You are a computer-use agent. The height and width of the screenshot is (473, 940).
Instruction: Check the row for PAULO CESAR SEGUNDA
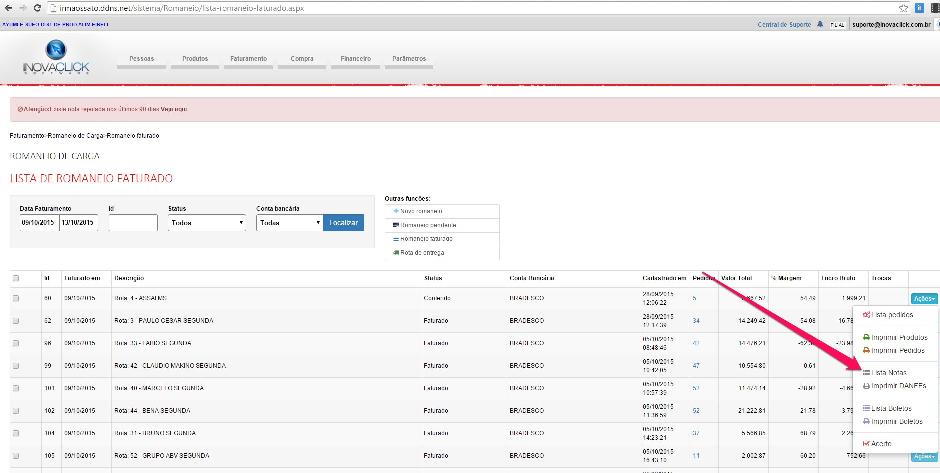(15, 320)
